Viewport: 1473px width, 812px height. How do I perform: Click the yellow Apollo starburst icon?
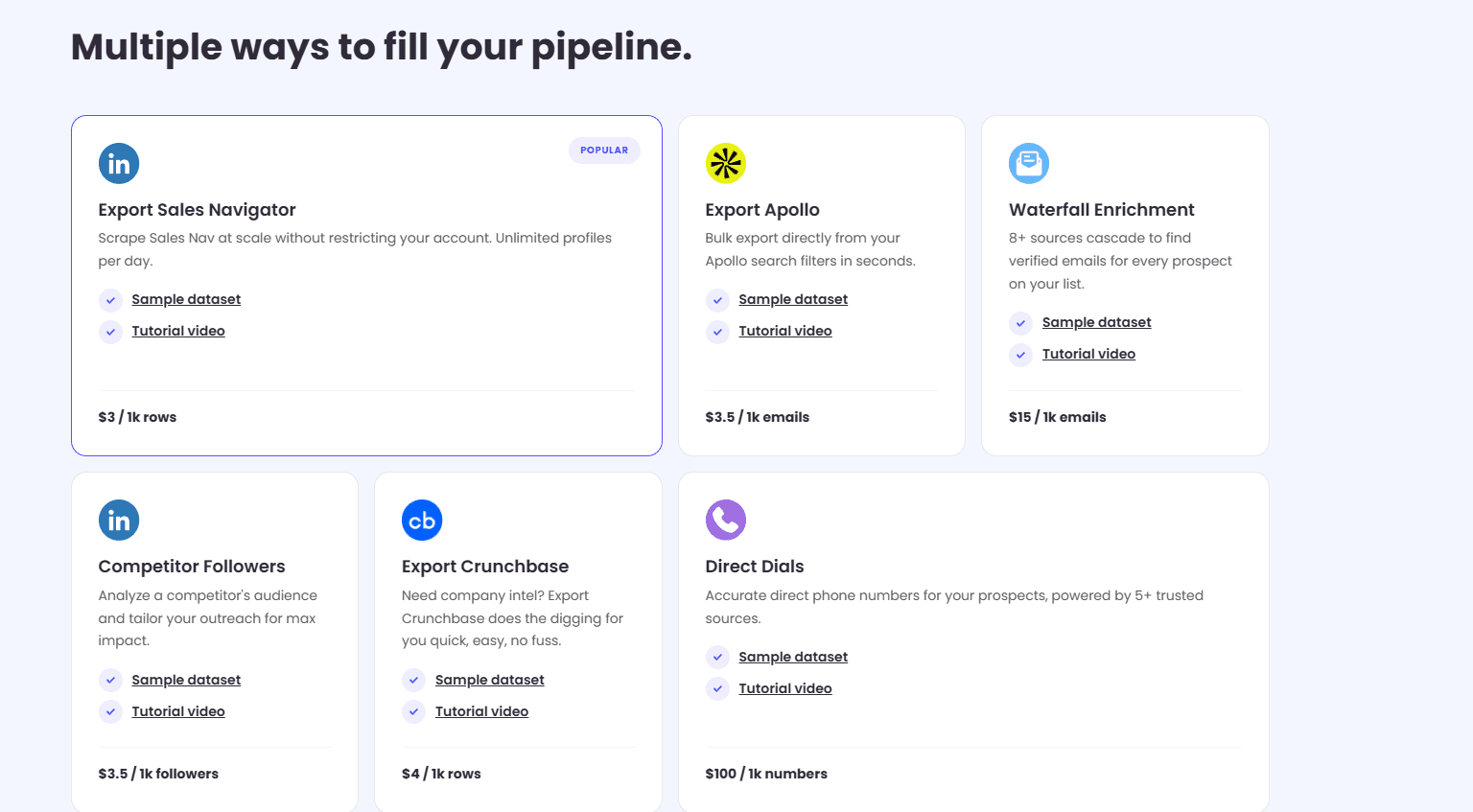(x=726, y=163)
